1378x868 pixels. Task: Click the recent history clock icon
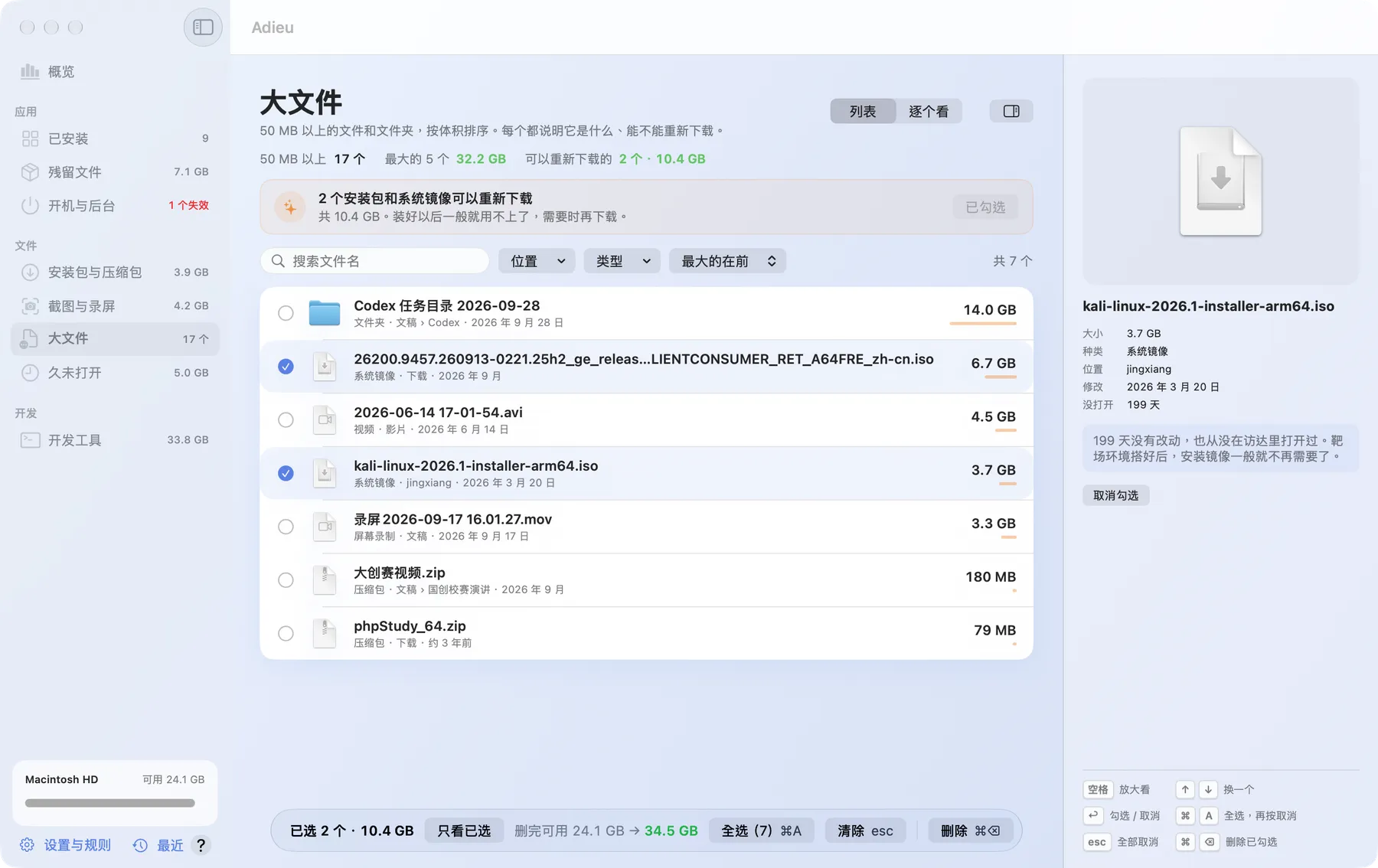(x=140, y=845)
